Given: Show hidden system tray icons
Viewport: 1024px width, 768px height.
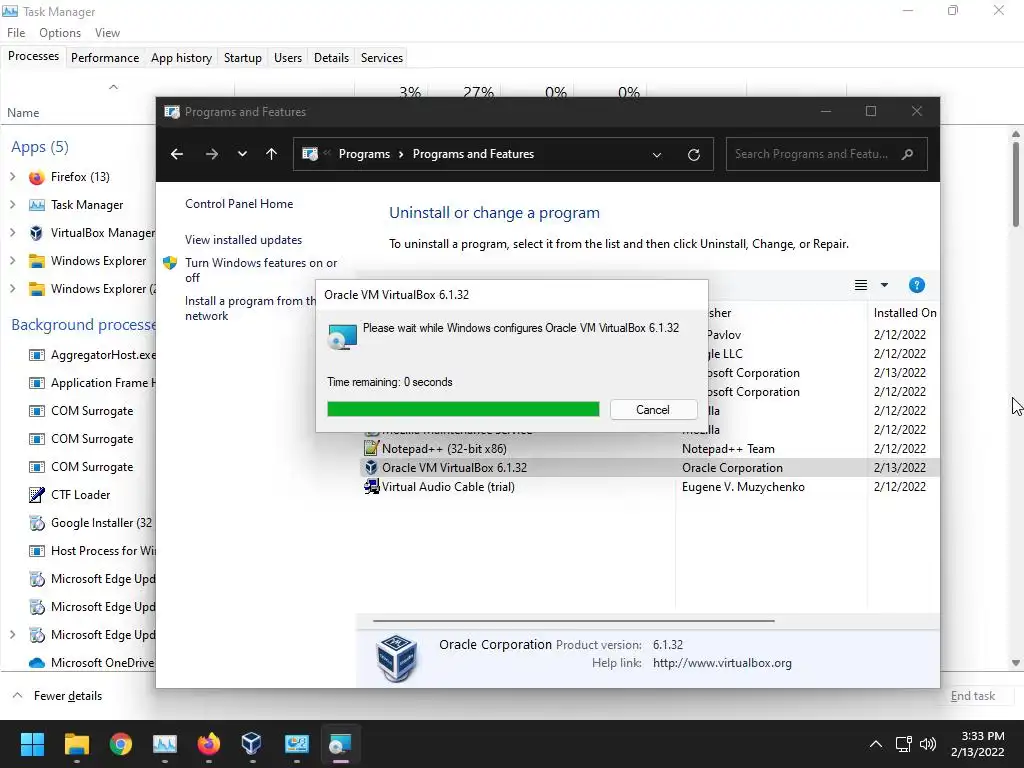Looking at the screenshot, I should coord(876,744).
